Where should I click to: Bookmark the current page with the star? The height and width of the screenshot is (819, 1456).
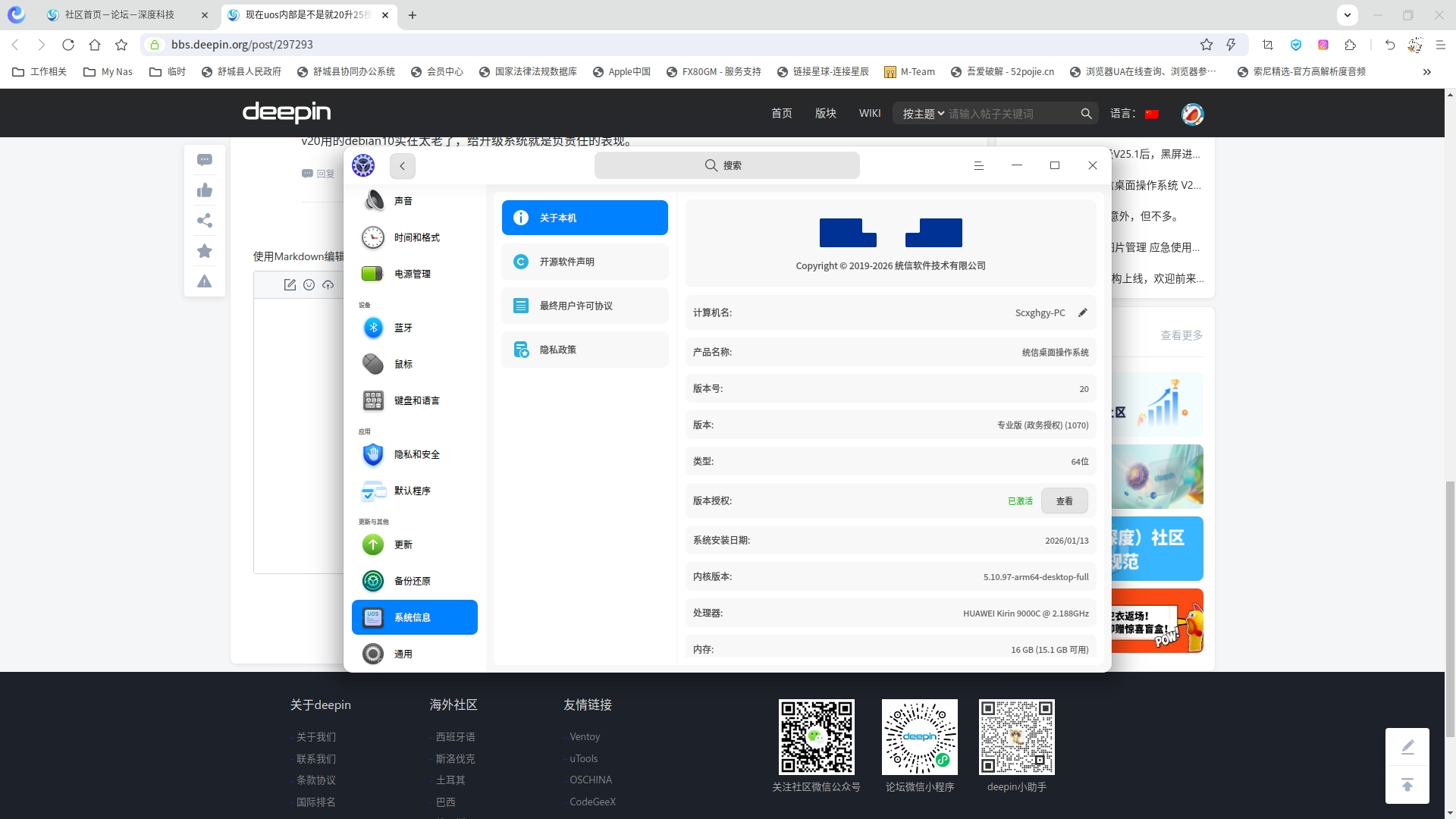pos(1207,45)
